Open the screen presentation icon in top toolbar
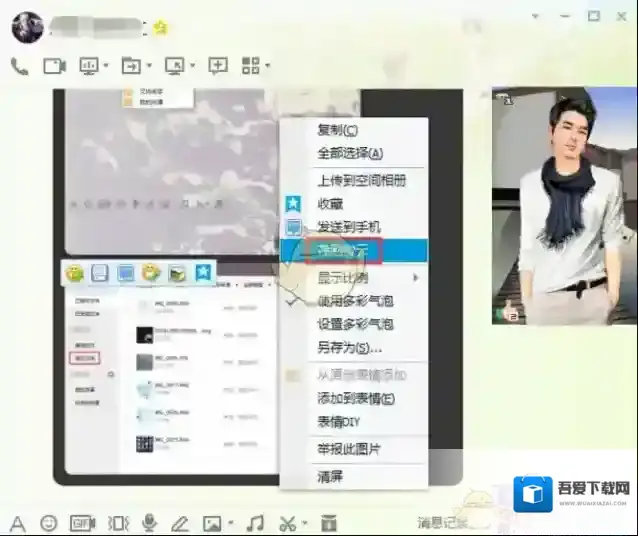638x536 pixels. (x=89, y=66)
